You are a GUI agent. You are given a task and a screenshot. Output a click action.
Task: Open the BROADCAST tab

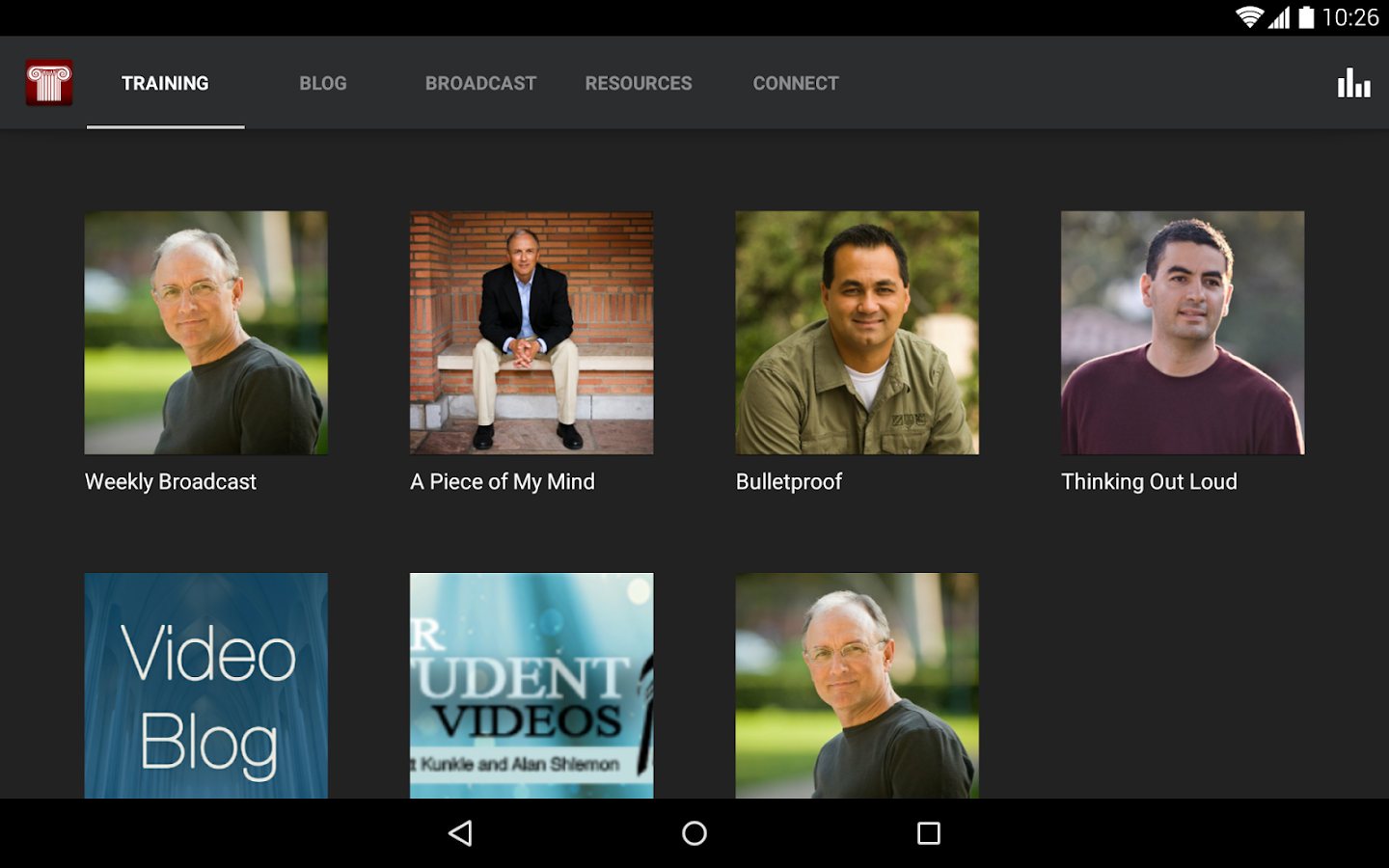480,83
